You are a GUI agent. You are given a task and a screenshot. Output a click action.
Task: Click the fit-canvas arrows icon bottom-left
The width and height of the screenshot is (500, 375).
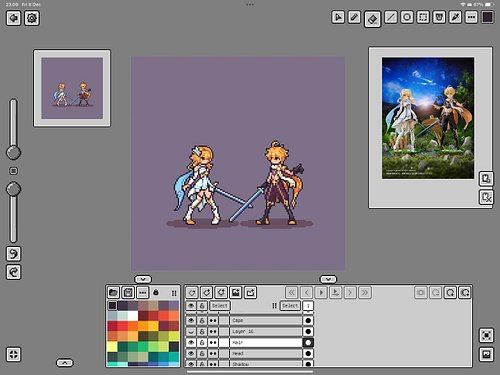pos(14,354)
